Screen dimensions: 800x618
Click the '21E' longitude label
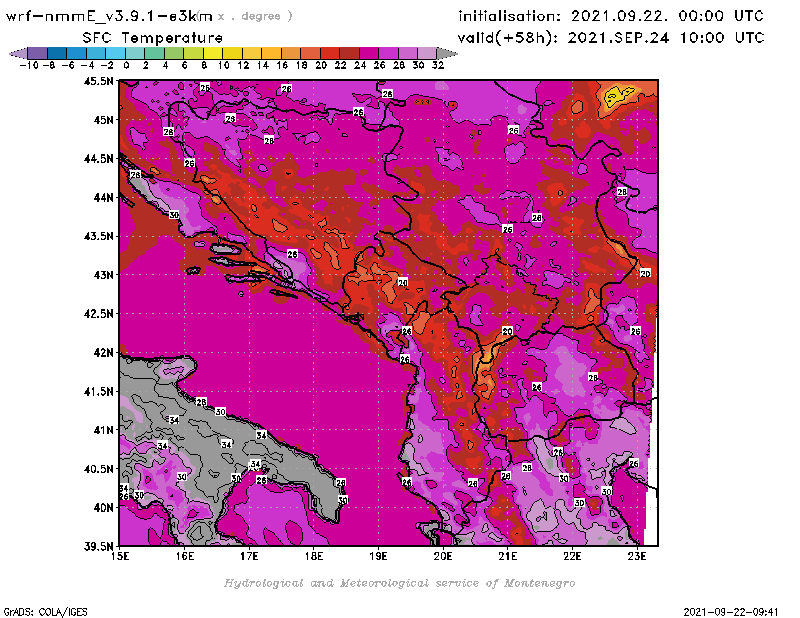[x=508, y=556]
